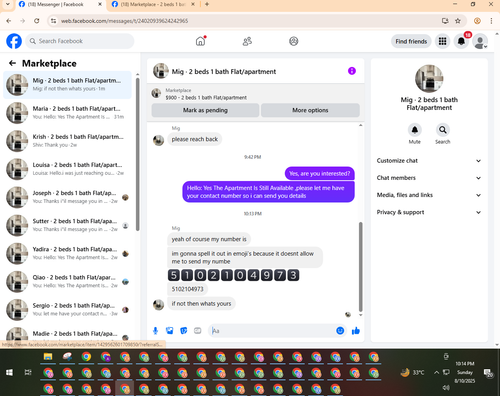This screenshot has height=396, width=500.
Task: Switch to the Marketplace browser tab
Action: click(153, 5)
